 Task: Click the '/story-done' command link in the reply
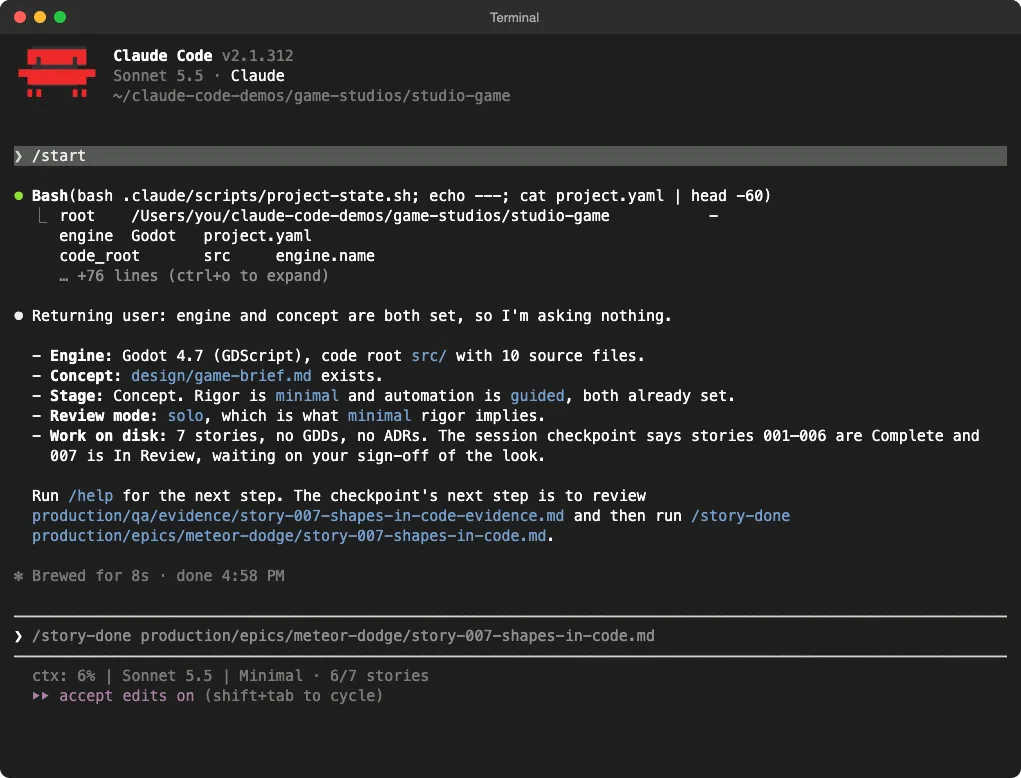[740, 516]
